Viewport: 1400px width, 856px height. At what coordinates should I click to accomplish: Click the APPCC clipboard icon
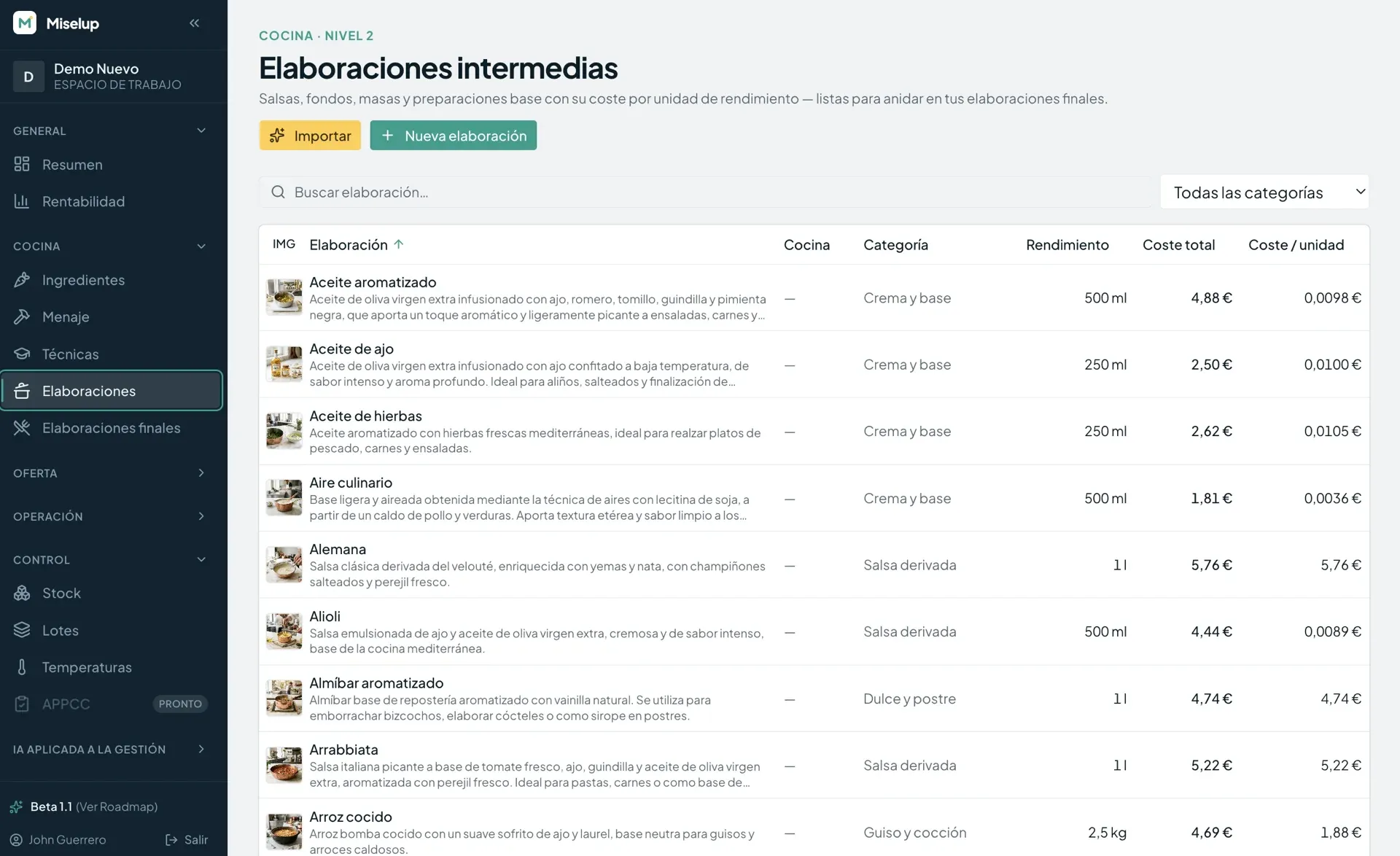22,704
